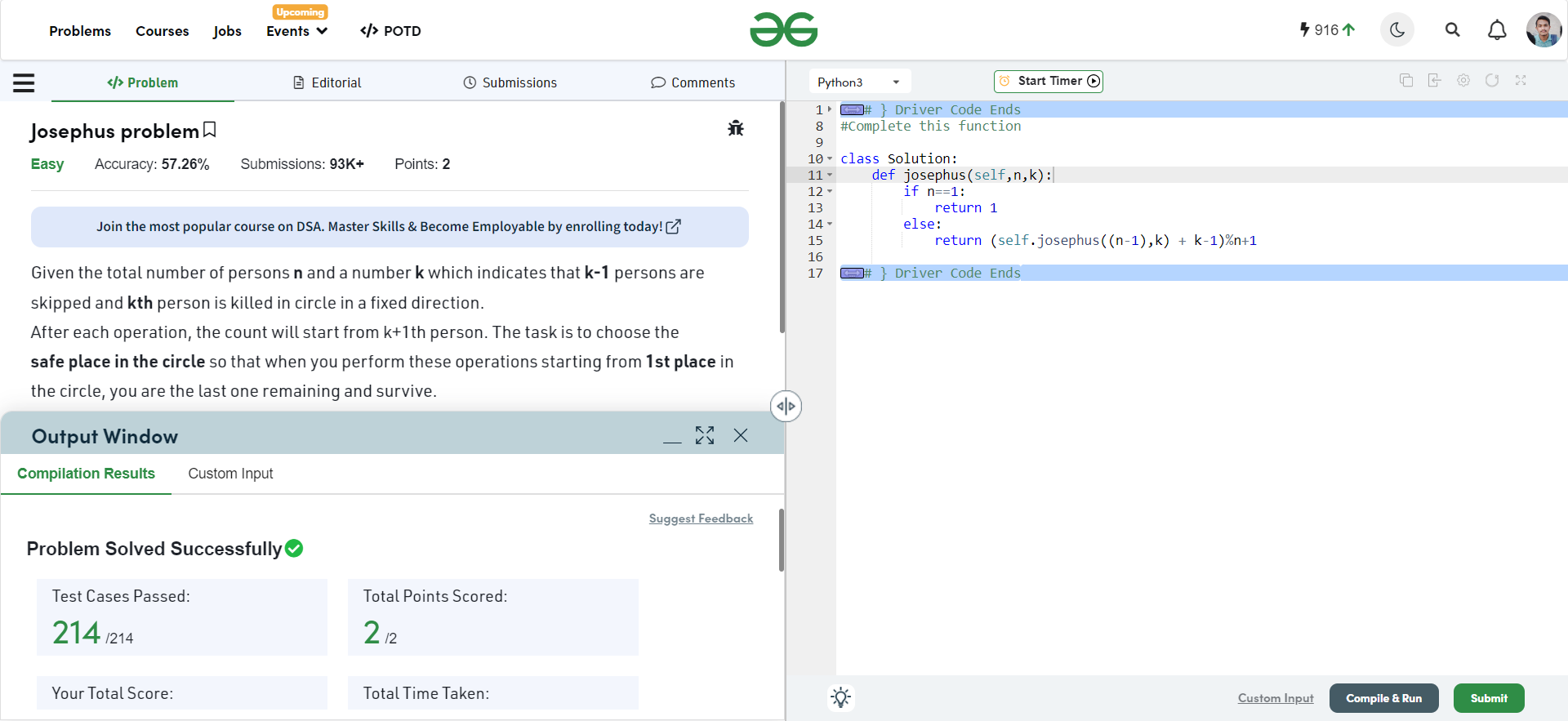Screen dimensions: 1568x721
Task: Open the search magnifier icon
Action: tap(1452, 30)
